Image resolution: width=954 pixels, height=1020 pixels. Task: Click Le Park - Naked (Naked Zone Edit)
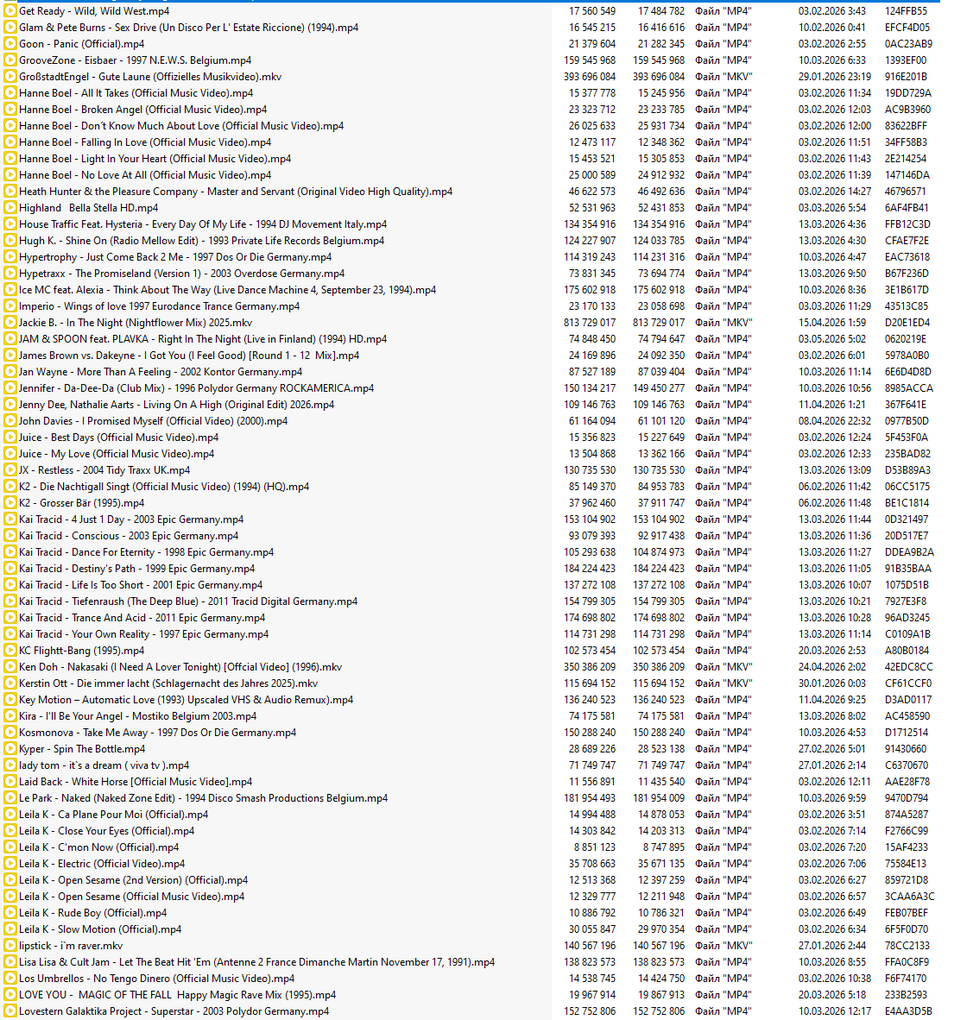click(204, 798)
